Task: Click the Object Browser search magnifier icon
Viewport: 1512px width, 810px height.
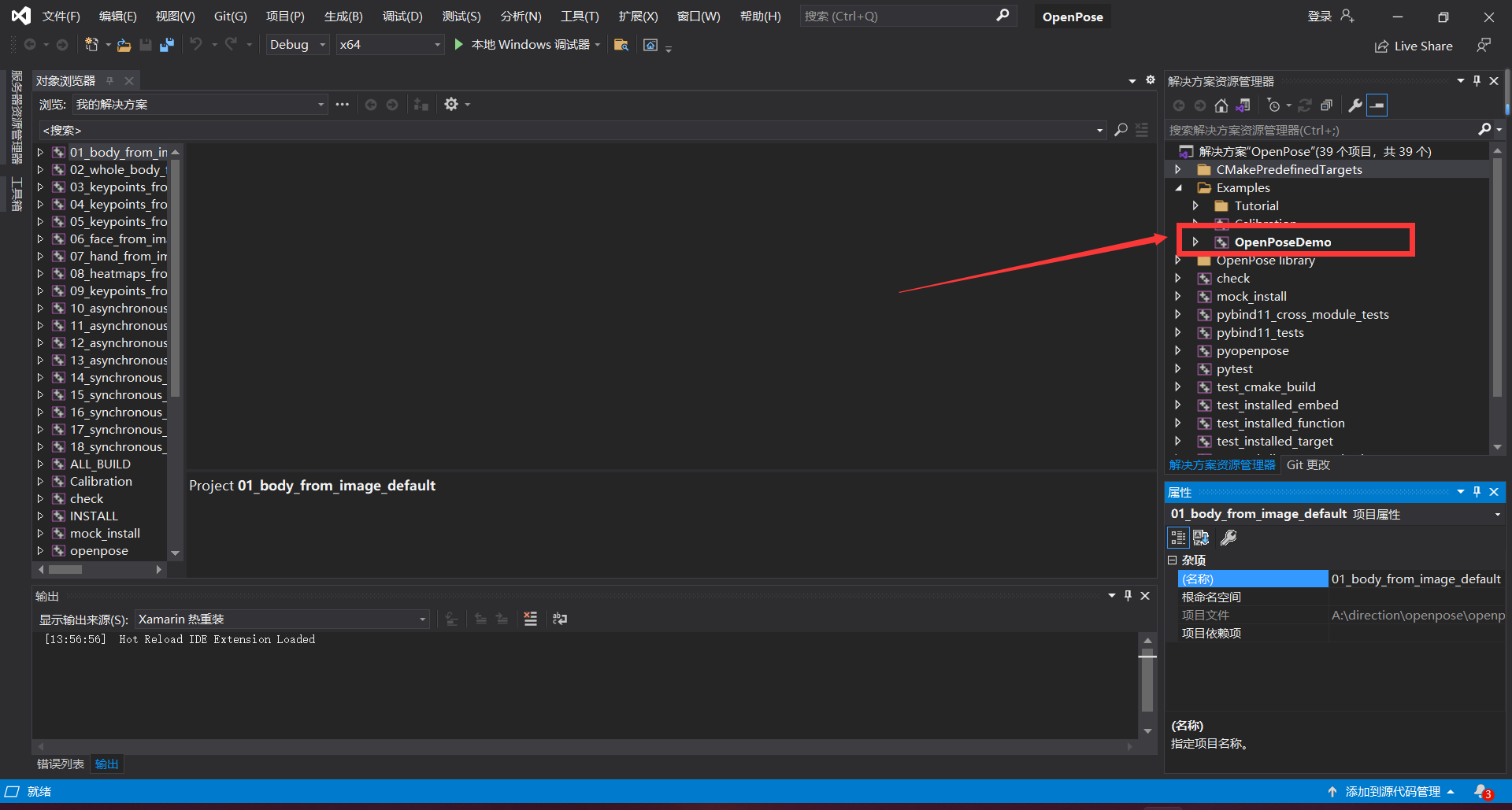Action: pyautogui.click(x=1121, y=130)
